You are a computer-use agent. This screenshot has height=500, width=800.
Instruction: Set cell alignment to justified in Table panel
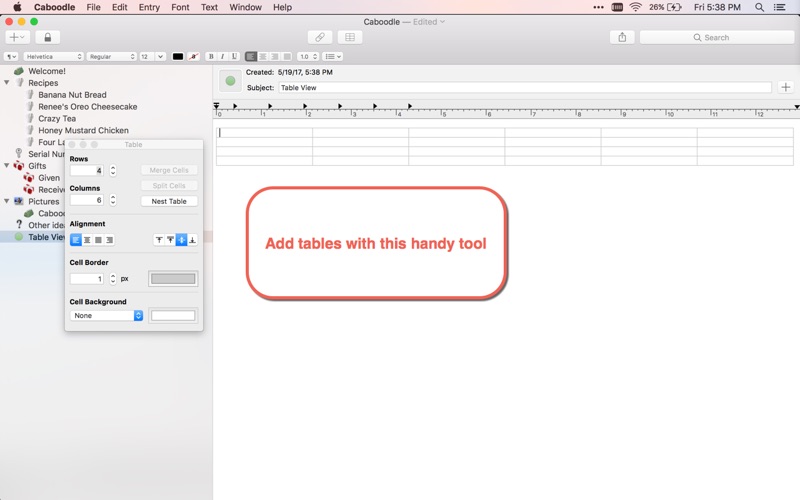98,240
